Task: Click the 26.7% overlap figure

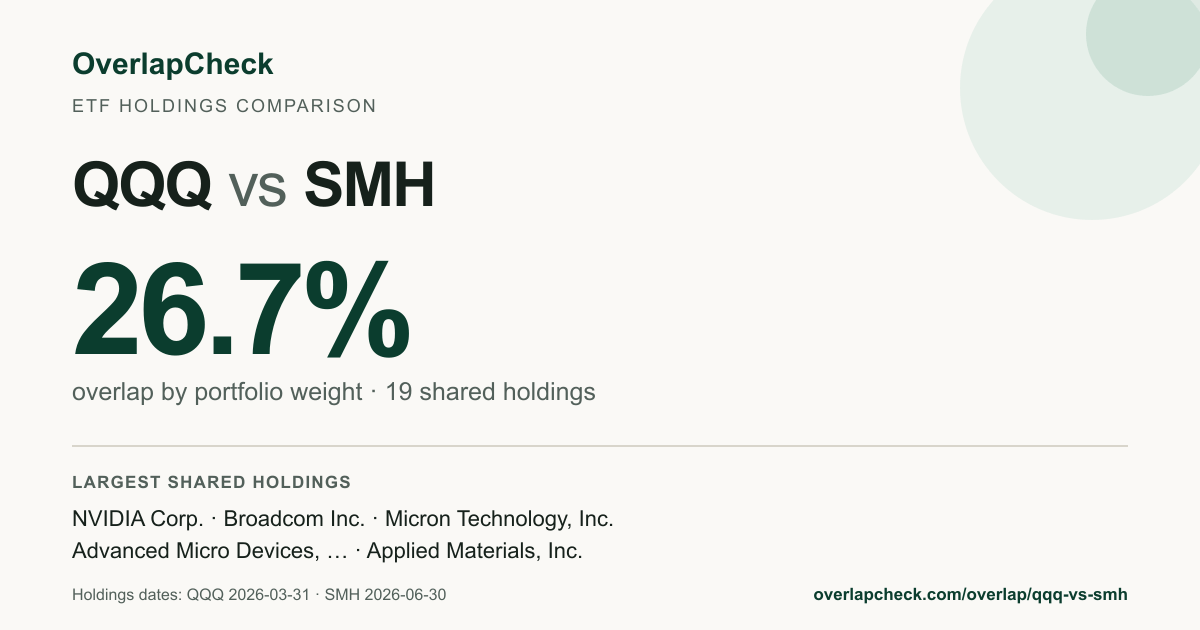Action: 241,310
